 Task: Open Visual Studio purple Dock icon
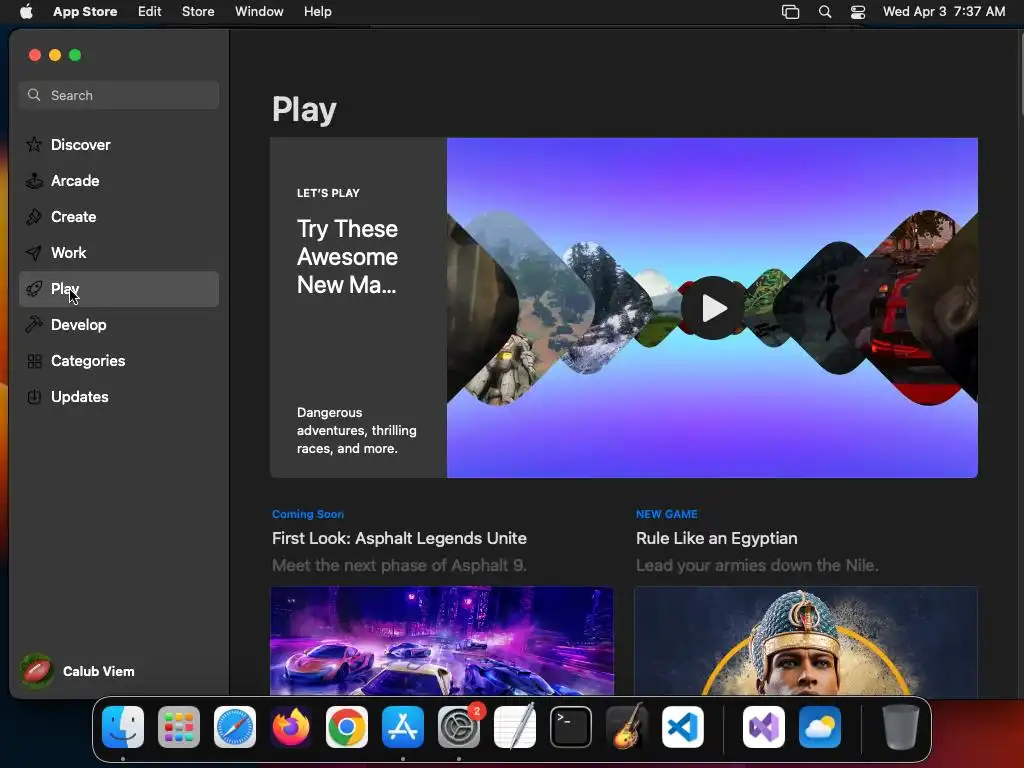[x=763, y=727]
